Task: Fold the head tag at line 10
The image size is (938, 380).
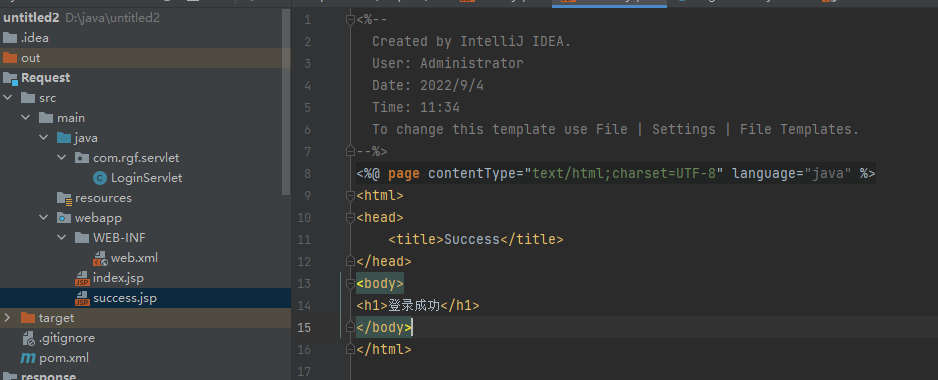Action: point(351,218)
